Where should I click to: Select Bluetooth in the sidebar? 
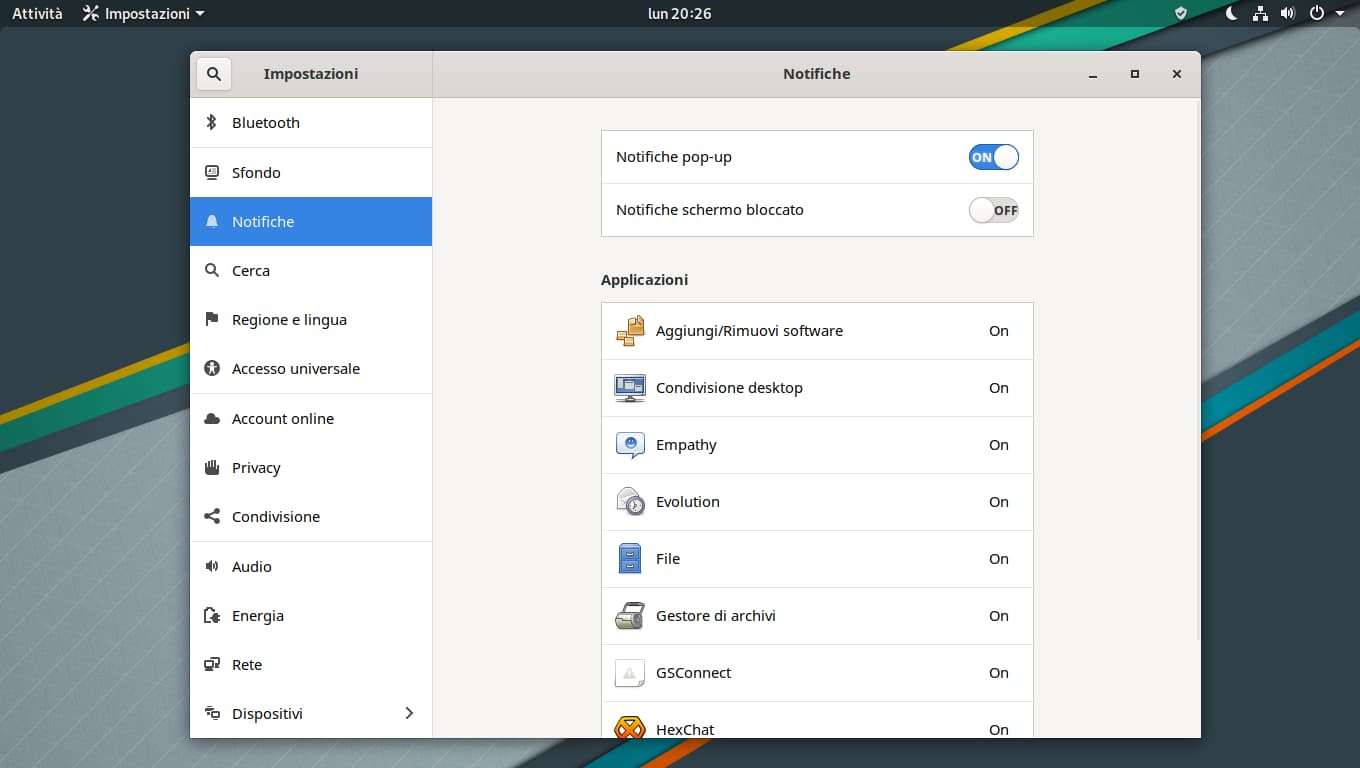tap(311, 123)
